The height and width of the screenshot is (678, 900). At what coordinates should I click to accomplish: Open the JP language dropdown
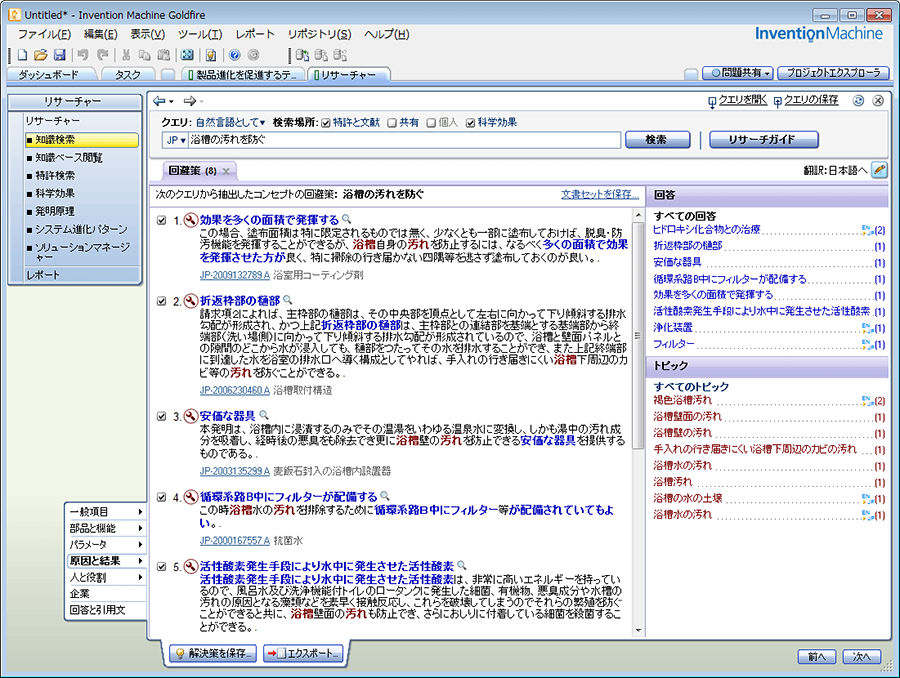point(176,140)
